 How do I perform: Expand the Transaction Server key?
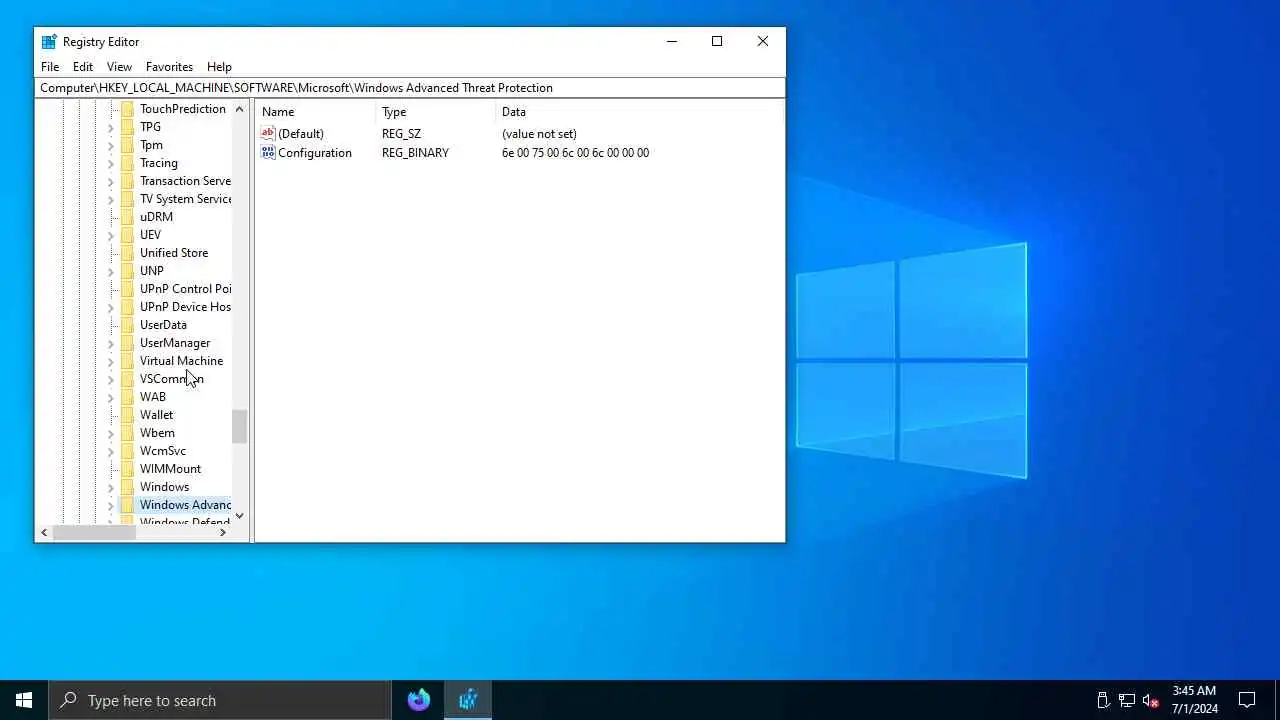pos(111,181)
